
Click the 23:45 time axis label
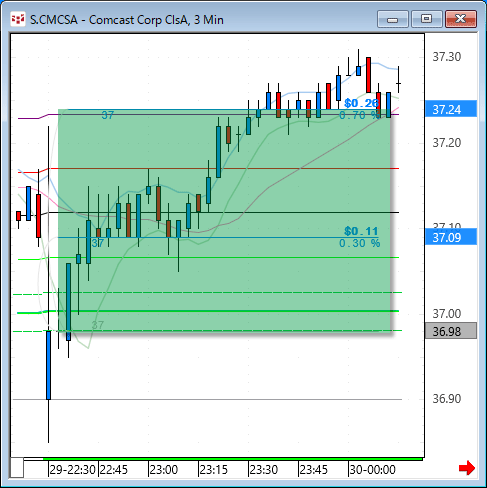pyautogui.click(x=314, y=470)
